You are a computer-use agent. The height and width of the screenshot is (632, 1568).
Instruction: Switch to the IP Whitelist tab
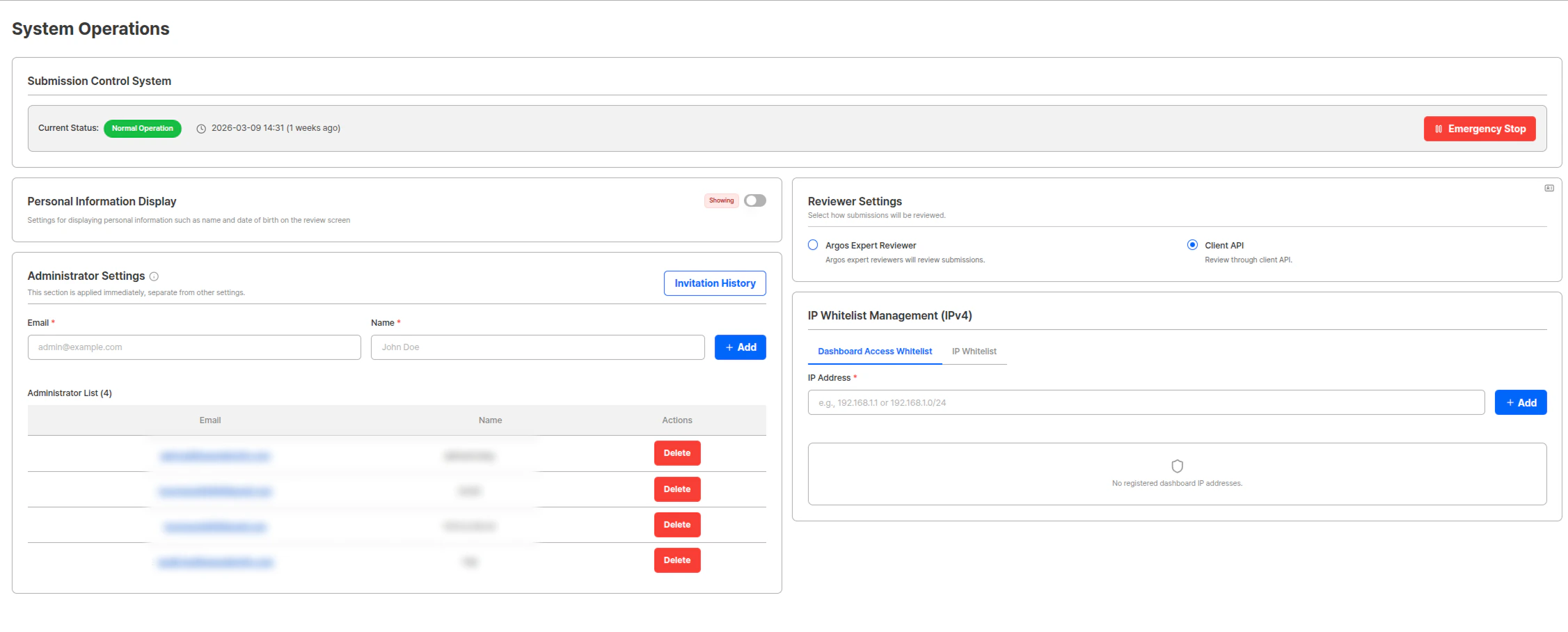(974, 351)
